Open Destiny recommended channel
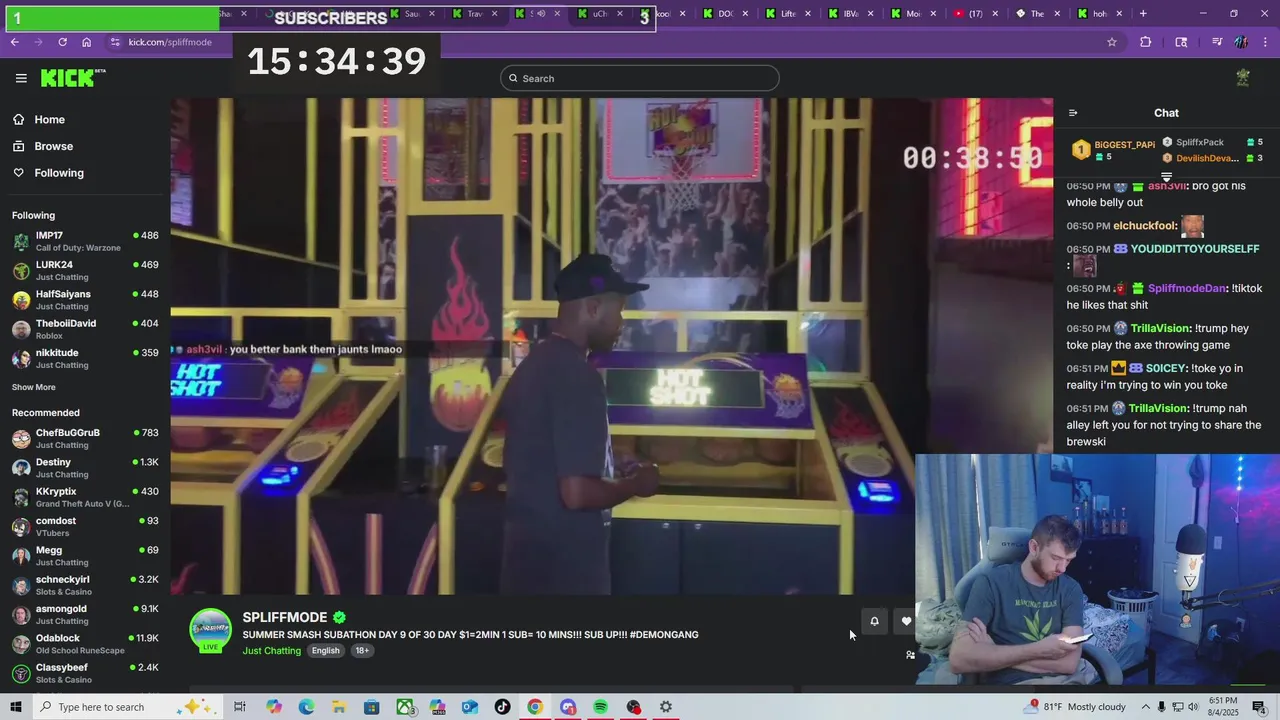 [85, 468]
